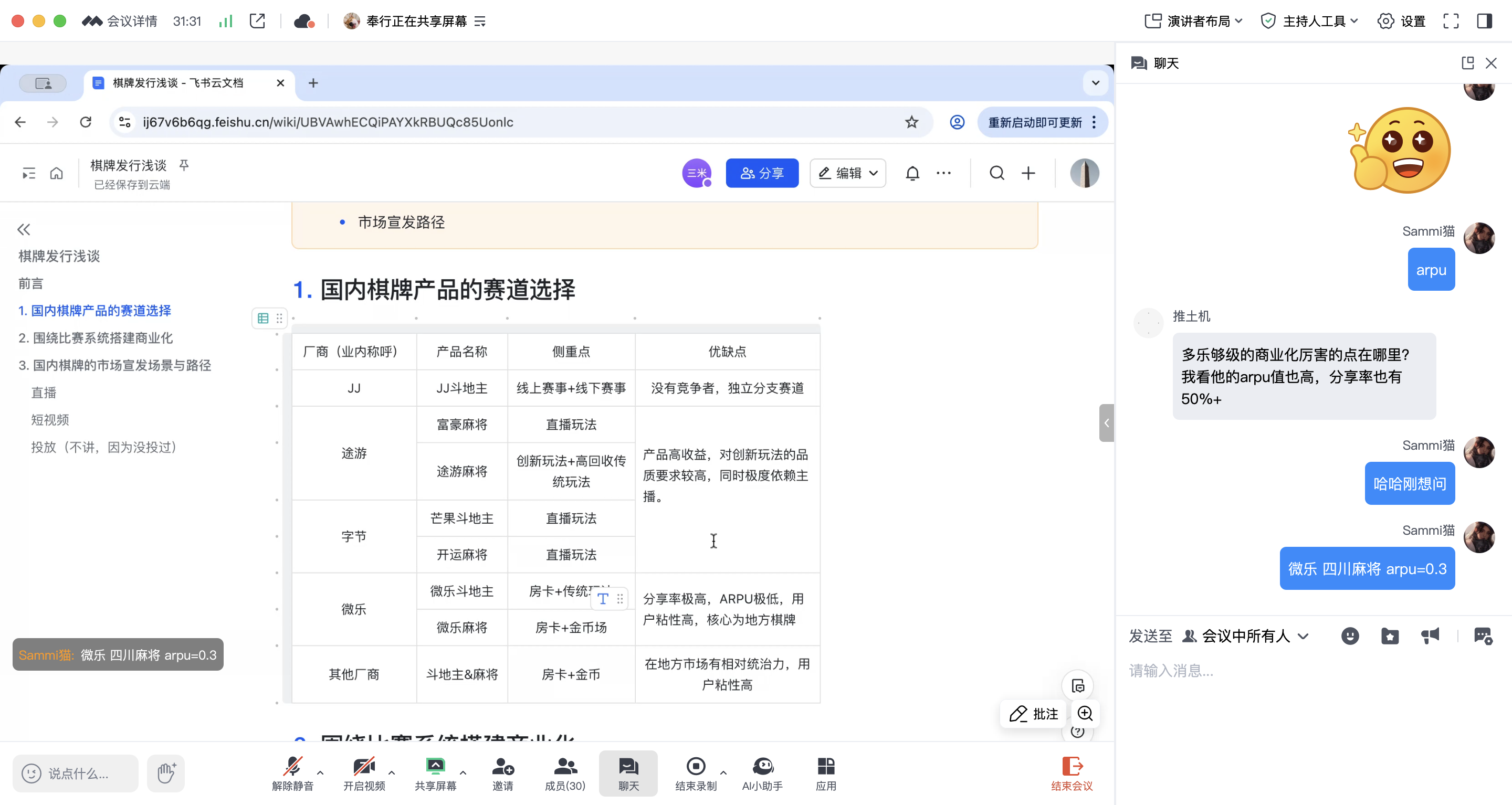The height and width of the screenshot is (805, 1512).
Task: Click the cloud recording status icon
Action: [x=304, y=21]
